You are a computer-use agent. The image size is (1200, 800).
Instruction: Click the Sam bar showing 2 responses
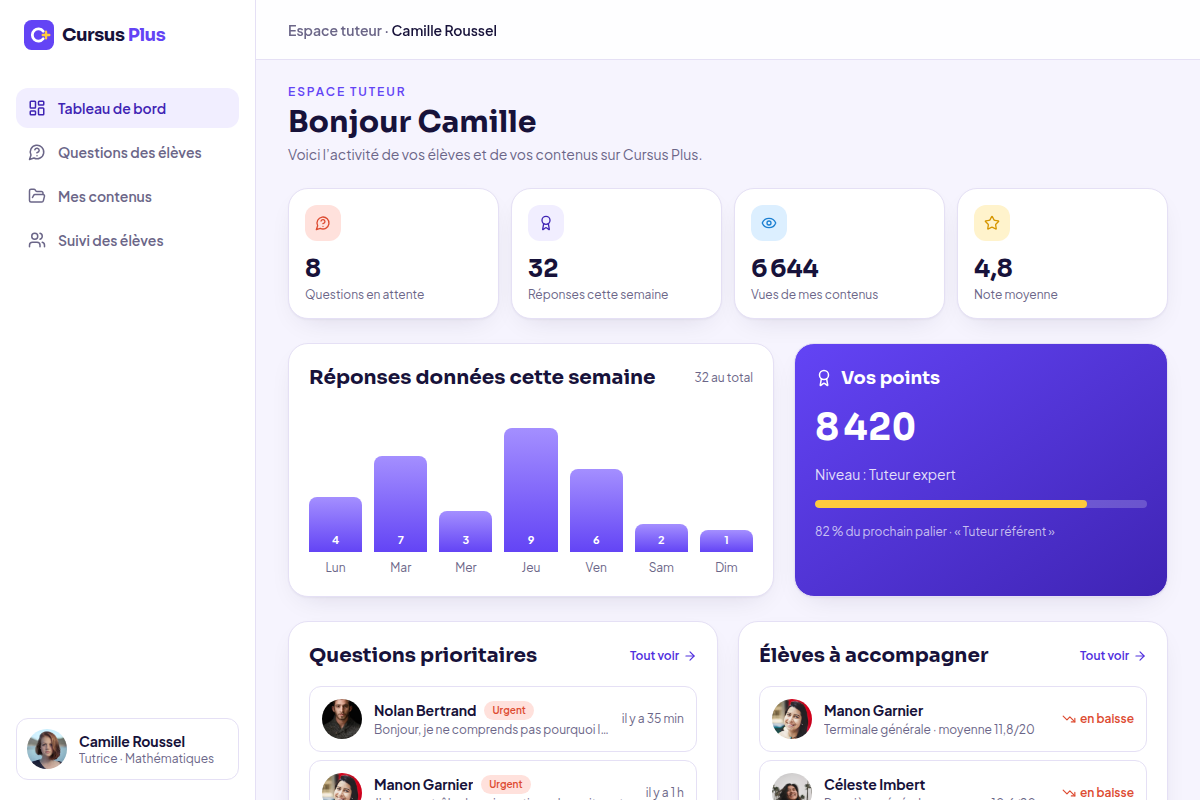pos(661,538)
